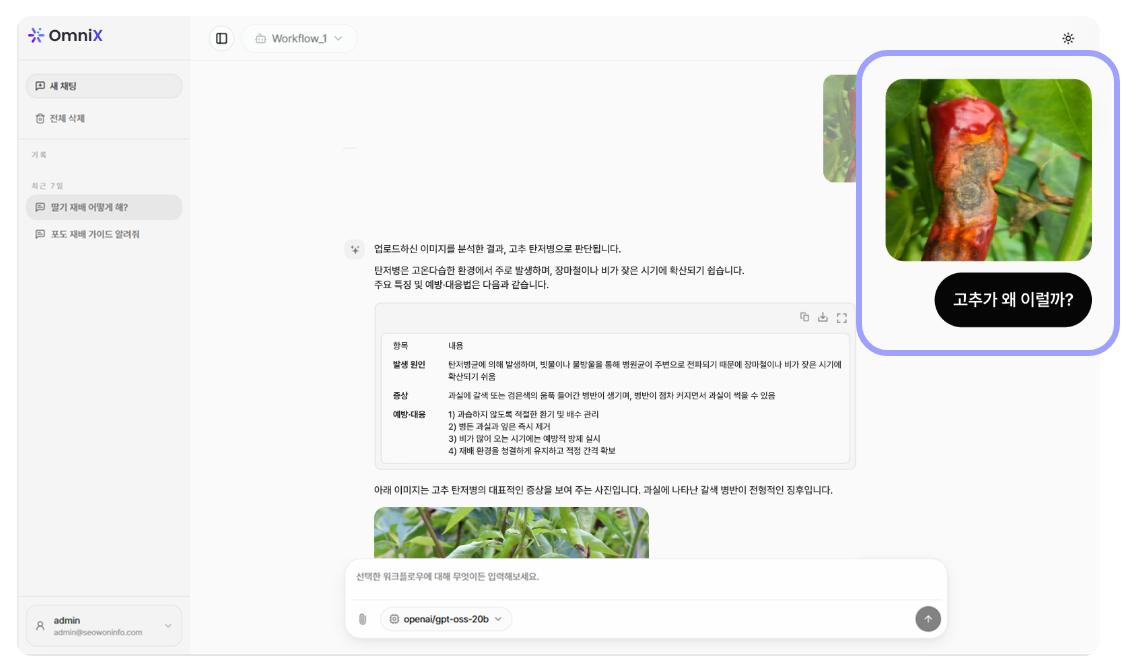Click the robot icon in Workflow_1 selector
The width and height of the screenshot is (1136, 672).
(x=261, y=38)
